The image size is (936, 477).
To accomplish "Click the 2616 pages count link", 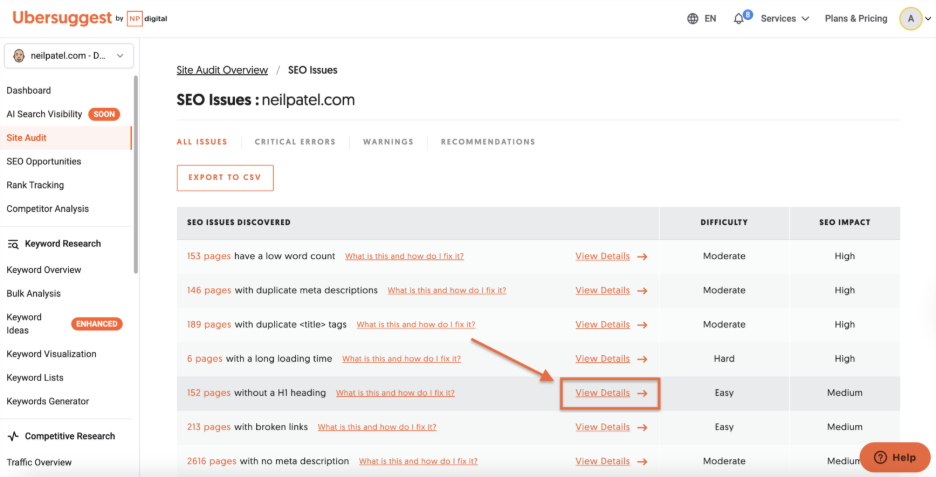I will pyautogui.click(x=211, y=461).
